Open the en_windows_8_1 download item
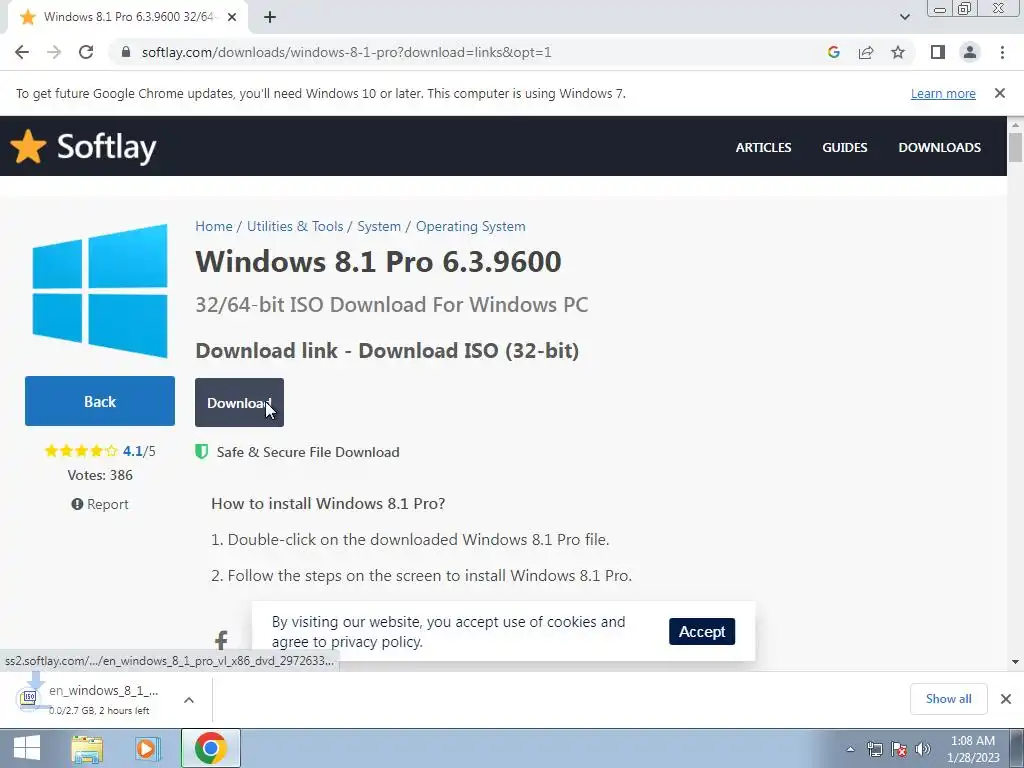The width and height of the screenshot is (1024, 768). (91, 699)
